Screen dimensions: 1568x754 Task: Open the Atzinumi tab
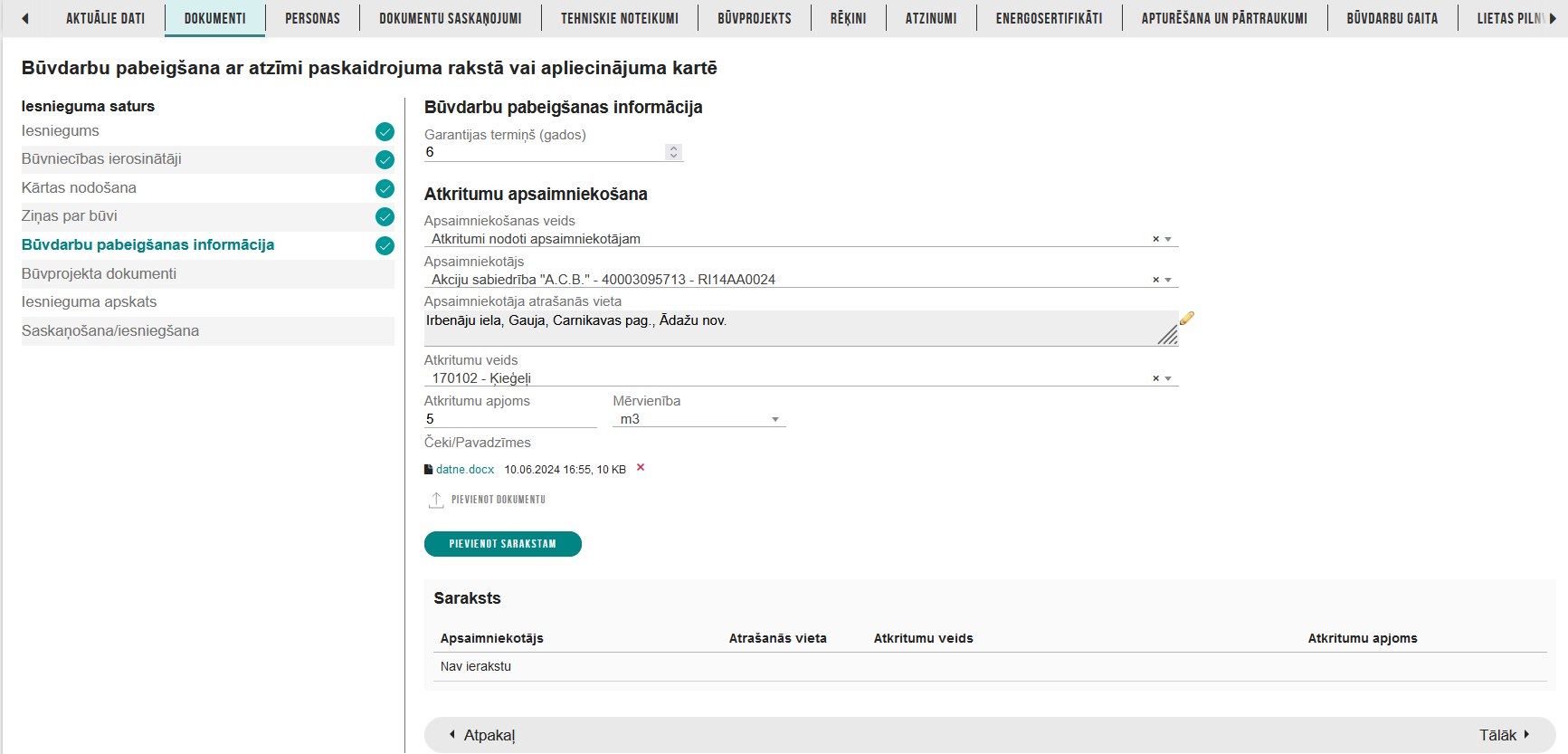pos(931,18)
